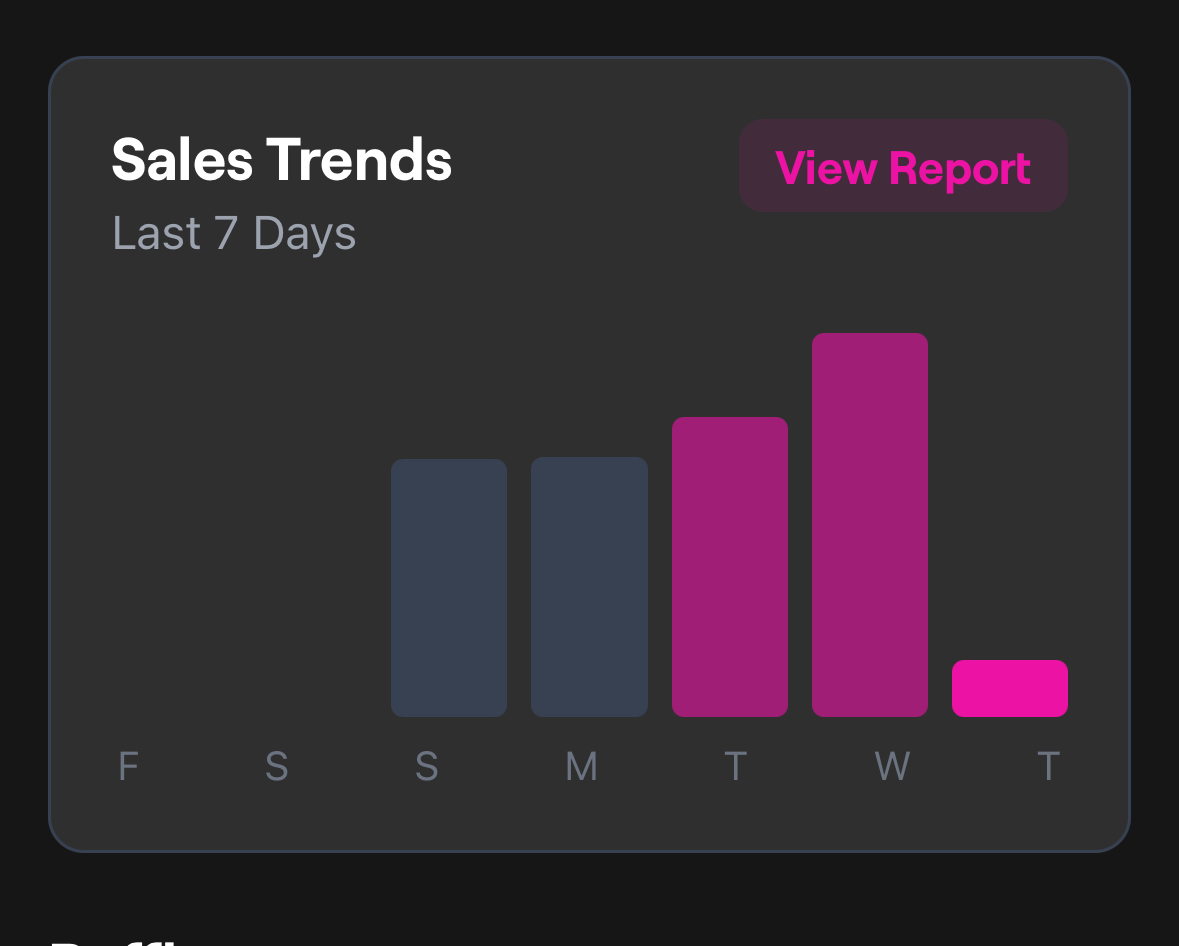Click the second S day label

pyautogui.click(x=427, y=767)
